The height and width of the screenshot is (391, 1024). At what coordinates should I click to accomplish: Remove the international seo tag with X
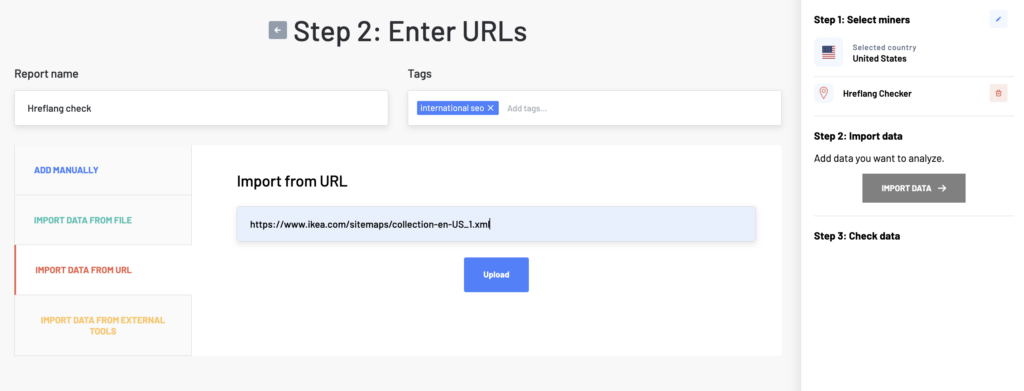click(x=490, y=108)
